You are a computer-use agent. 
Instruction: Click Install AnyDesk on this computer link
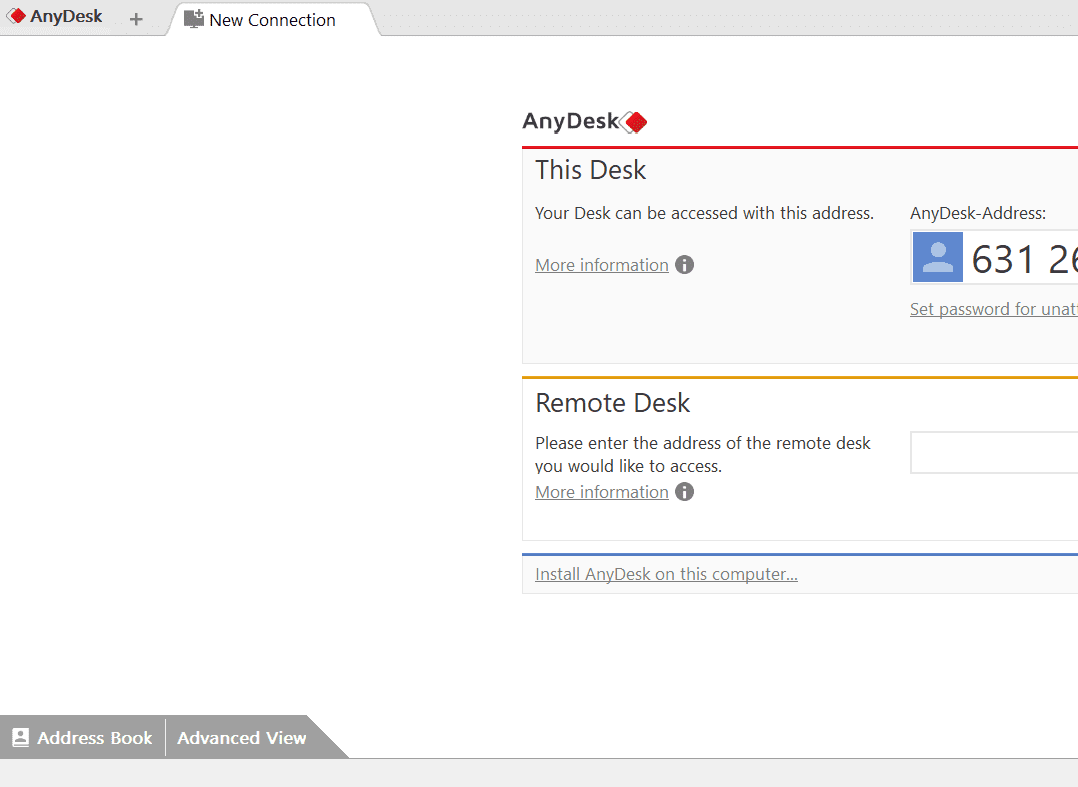(666, 574)
